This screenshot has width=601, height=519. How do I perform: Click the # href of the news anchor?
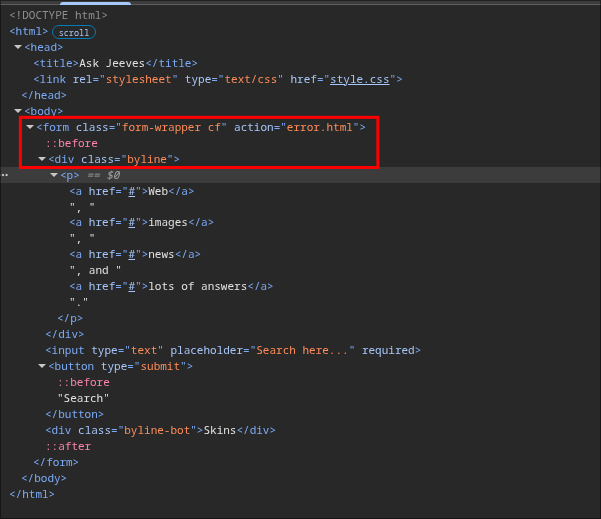[x=131, y=255]
